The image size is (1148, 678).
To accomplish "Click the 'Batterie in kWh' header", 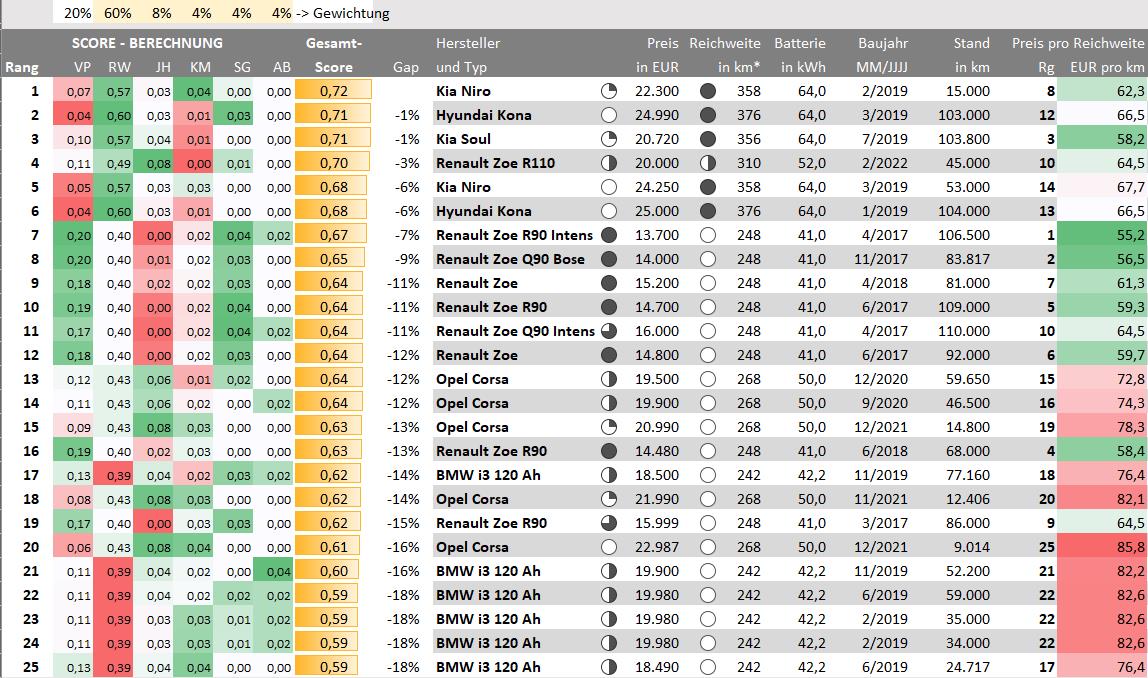I will [800, 55].
